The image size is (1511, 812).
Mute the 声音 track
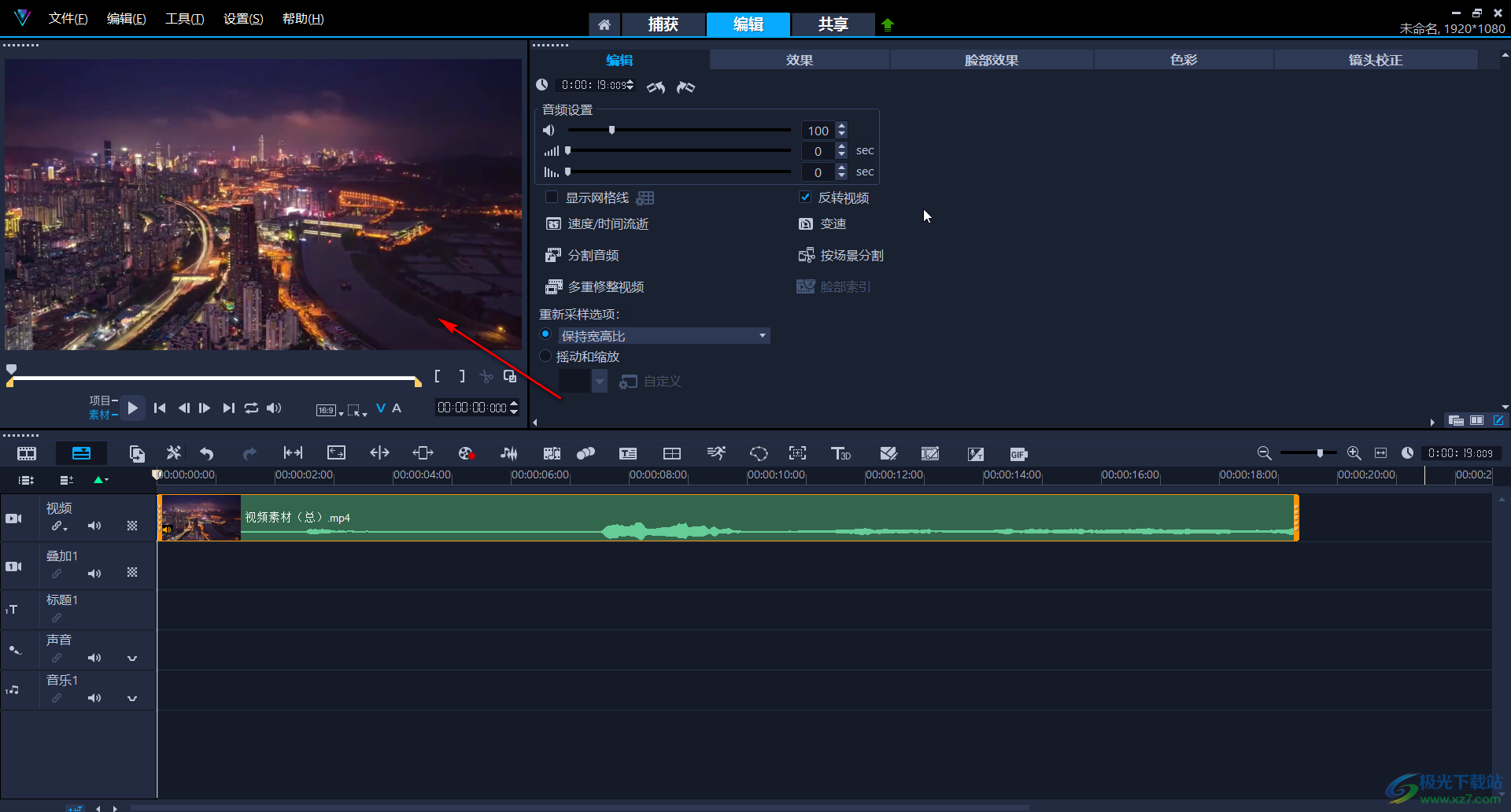(94, 658)
